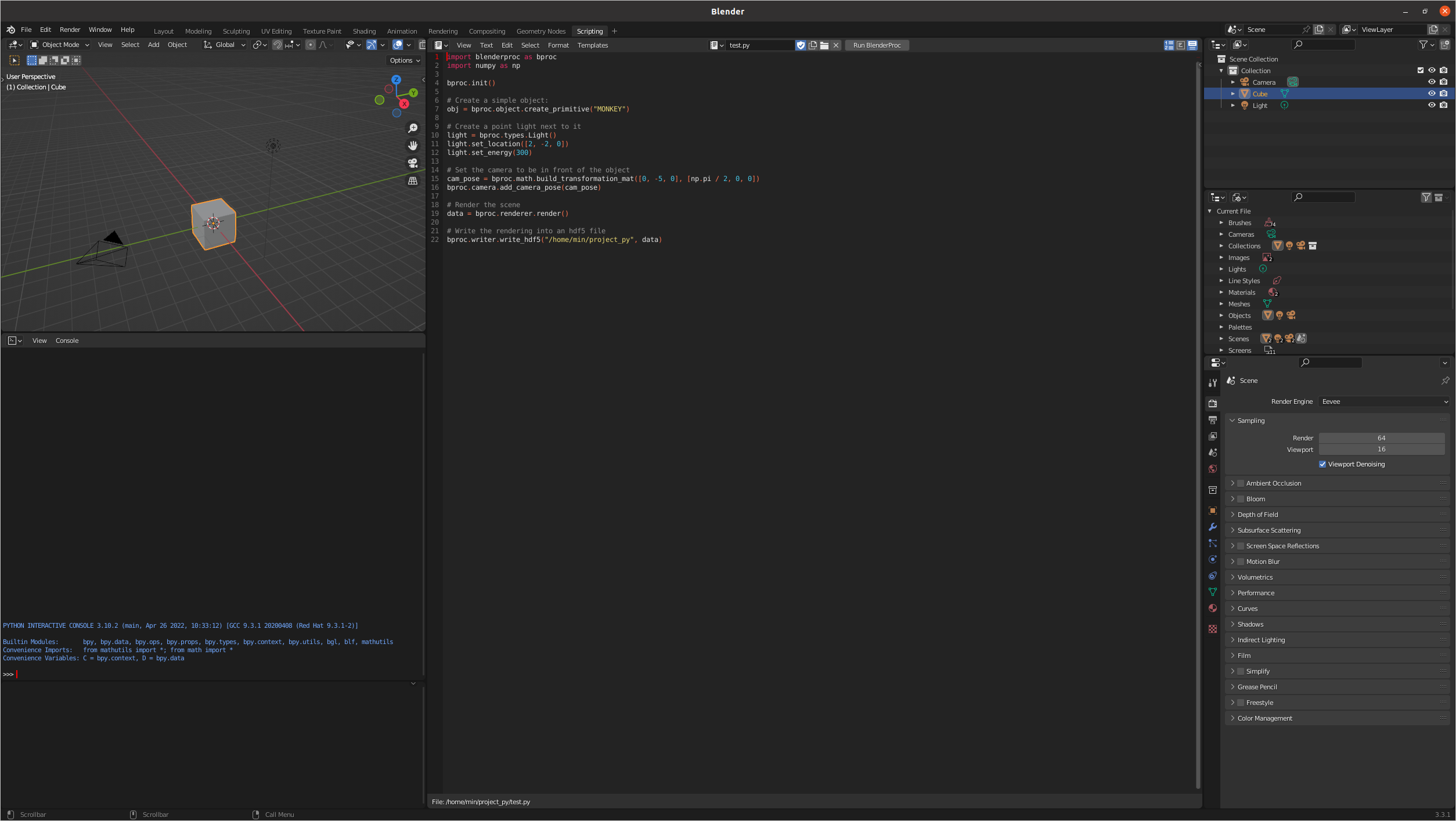Viewport: 1456px width, 821px height.
Task: Switch to the Shading workspace tab
Action: 364,31
